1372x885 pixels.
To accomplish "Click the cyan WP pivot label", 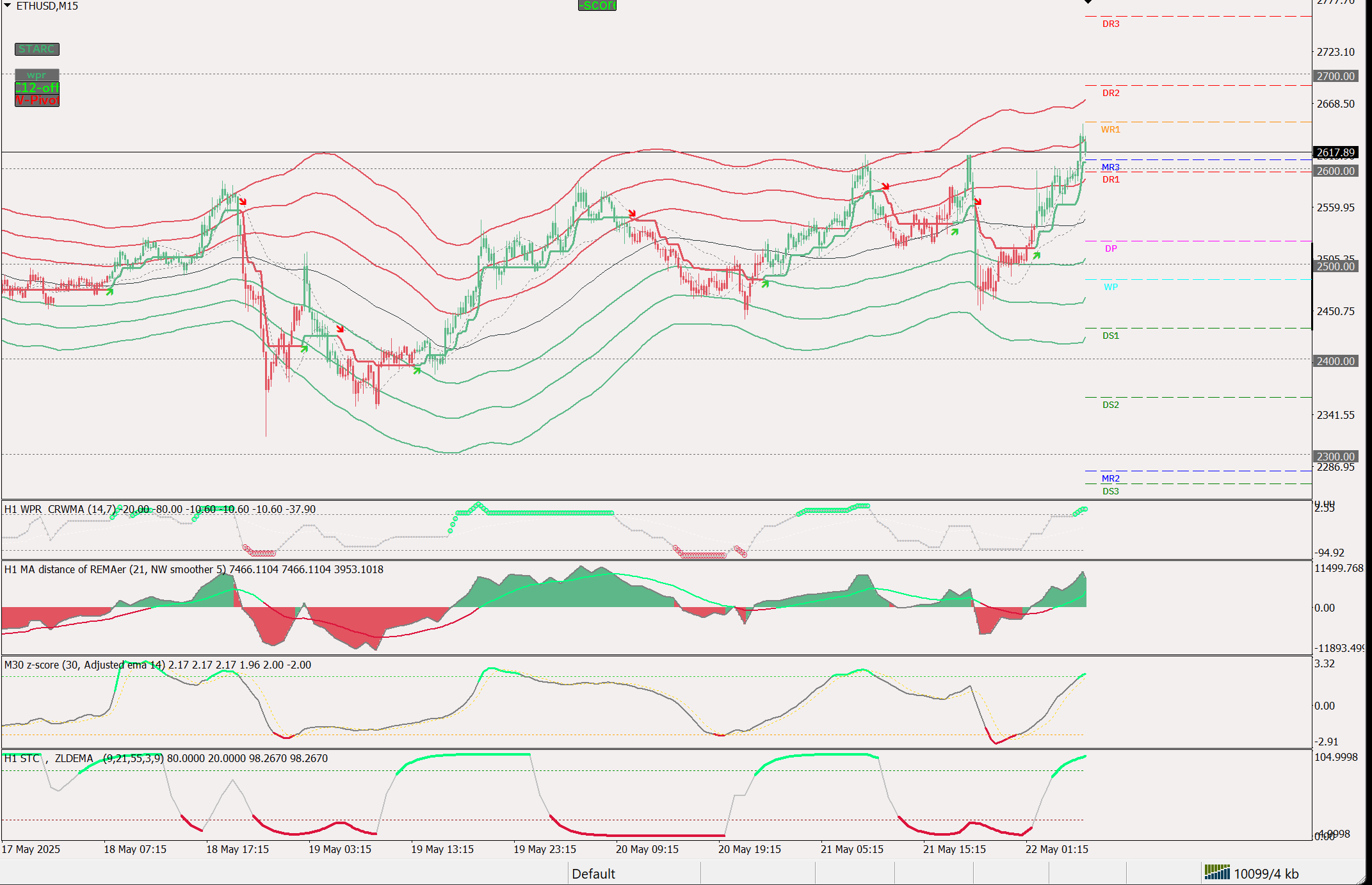I will pos(1111,287).
